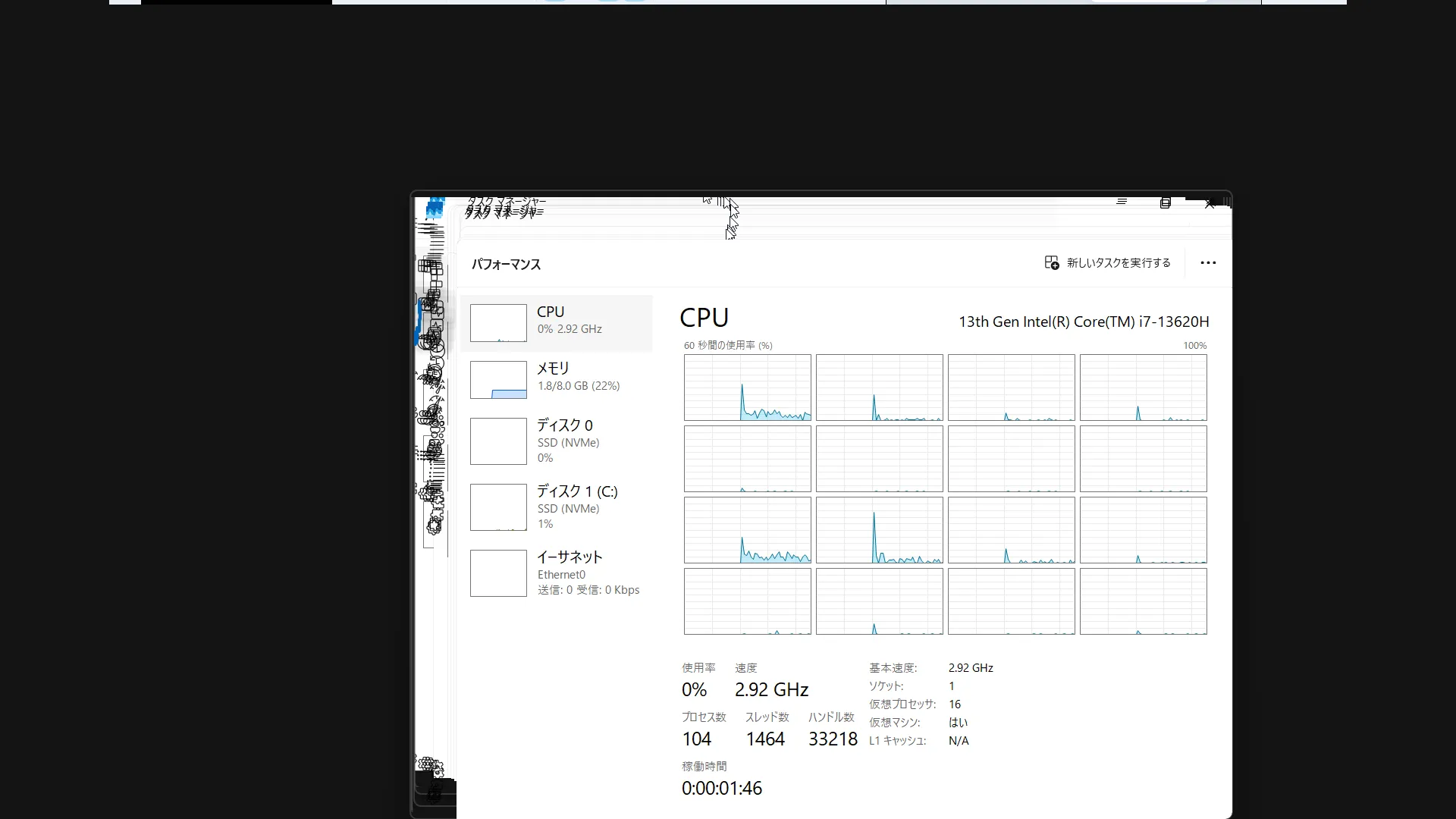Click the restore window icon in title bar
This screenshot has height=819, width=1456.
click(x=1166, y=202)
